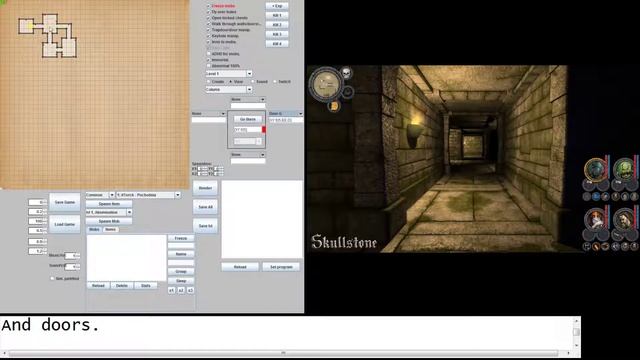Click the Set program button
The image size is (640, 360).
[281, 267]
